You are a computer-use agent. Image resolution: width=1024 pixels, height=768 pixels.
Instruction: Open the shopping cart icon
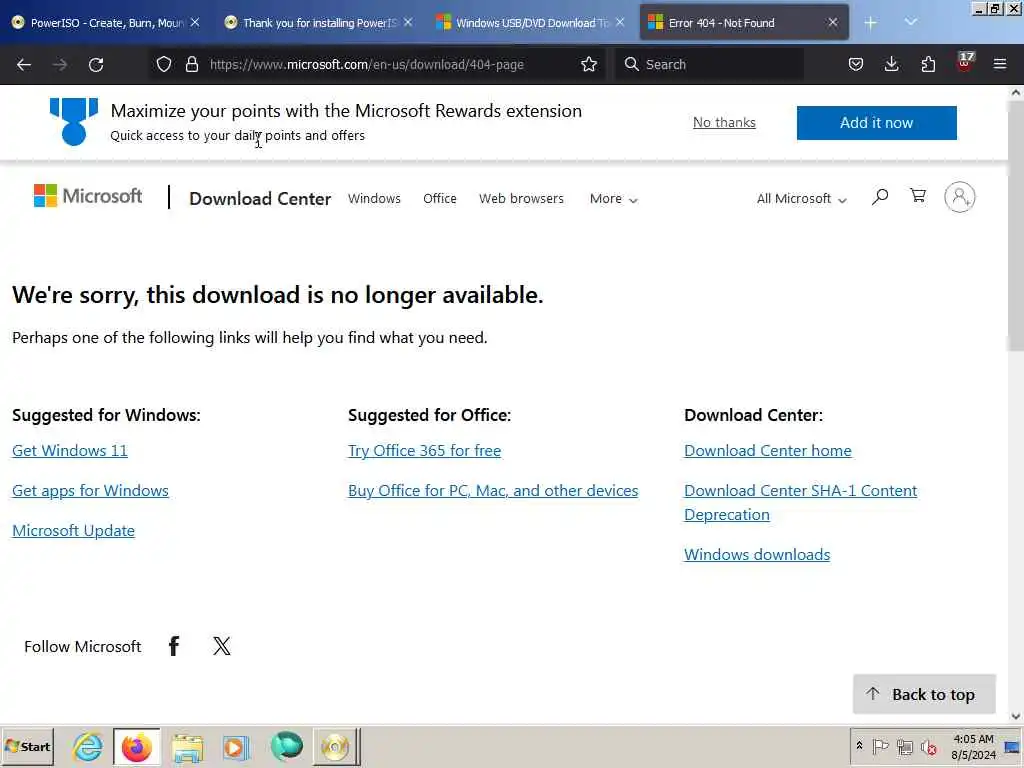click(918, 196)
